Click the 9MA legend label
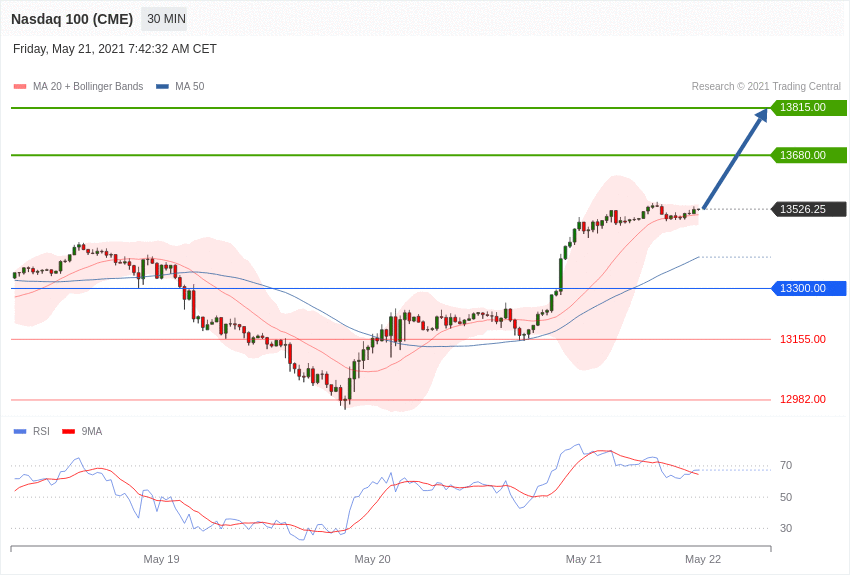 92,431
